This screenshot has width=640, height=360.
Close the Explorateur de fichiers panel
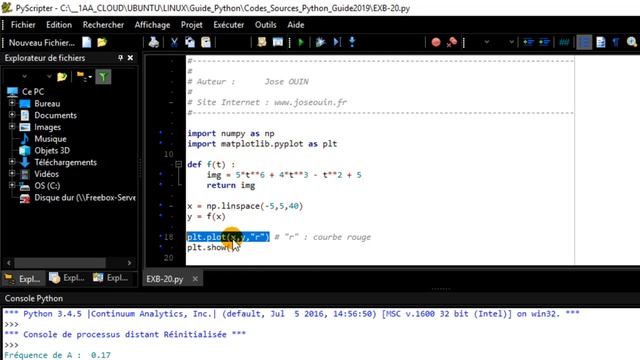click(130, 58)
